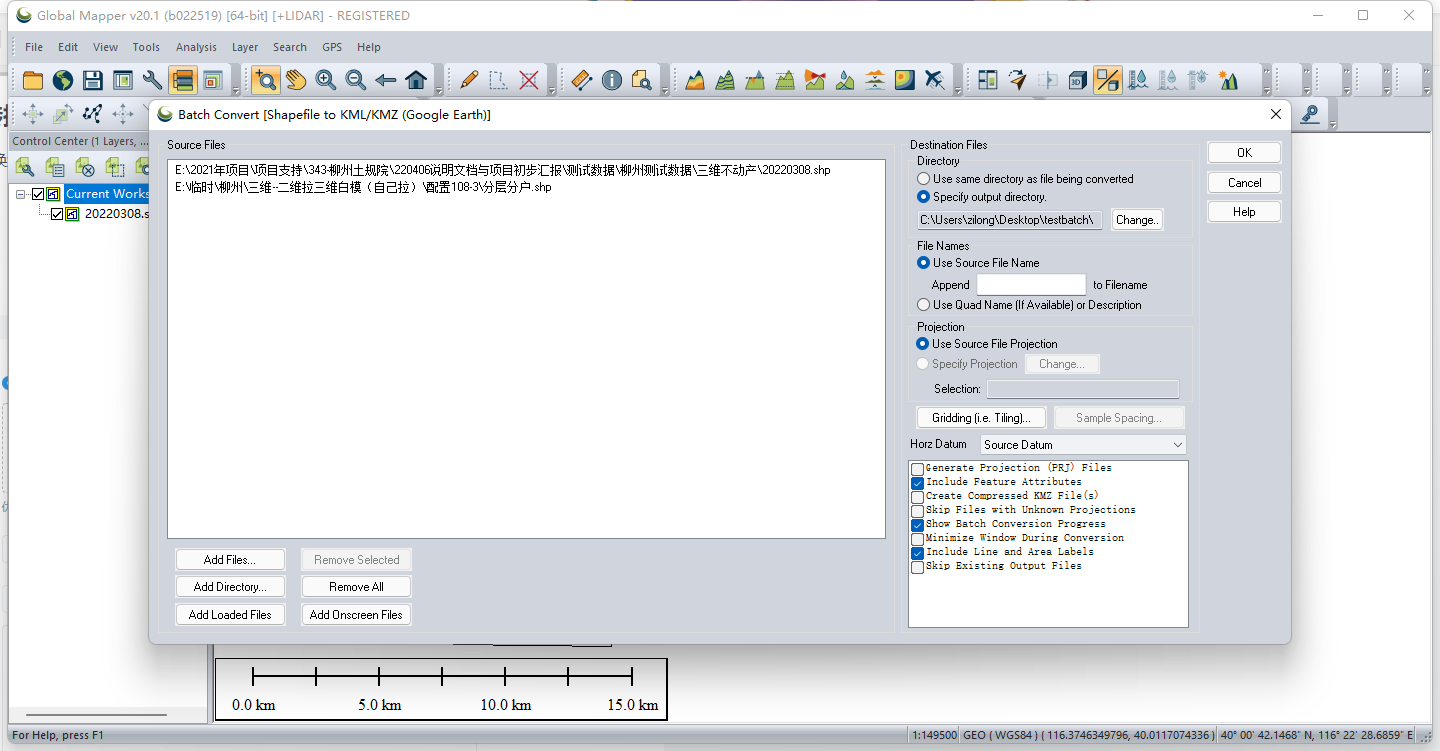Viewport: 1440px width, 751px height.
Task: Select the Zoom magnifier tool
Action: coord(265,79)
